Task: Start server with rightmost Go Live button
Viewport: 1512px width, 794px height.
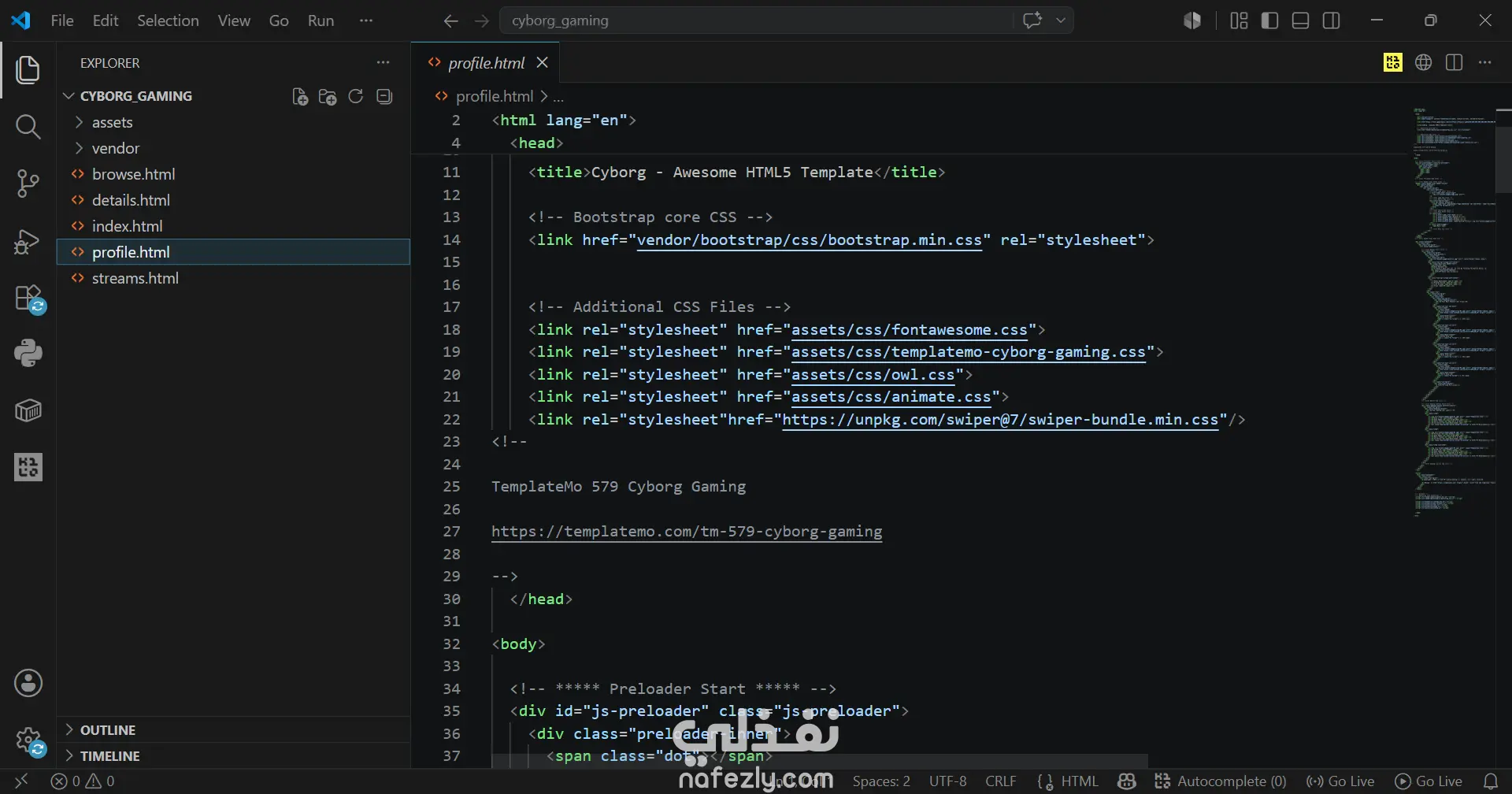Action: [x=1429, y=781]
